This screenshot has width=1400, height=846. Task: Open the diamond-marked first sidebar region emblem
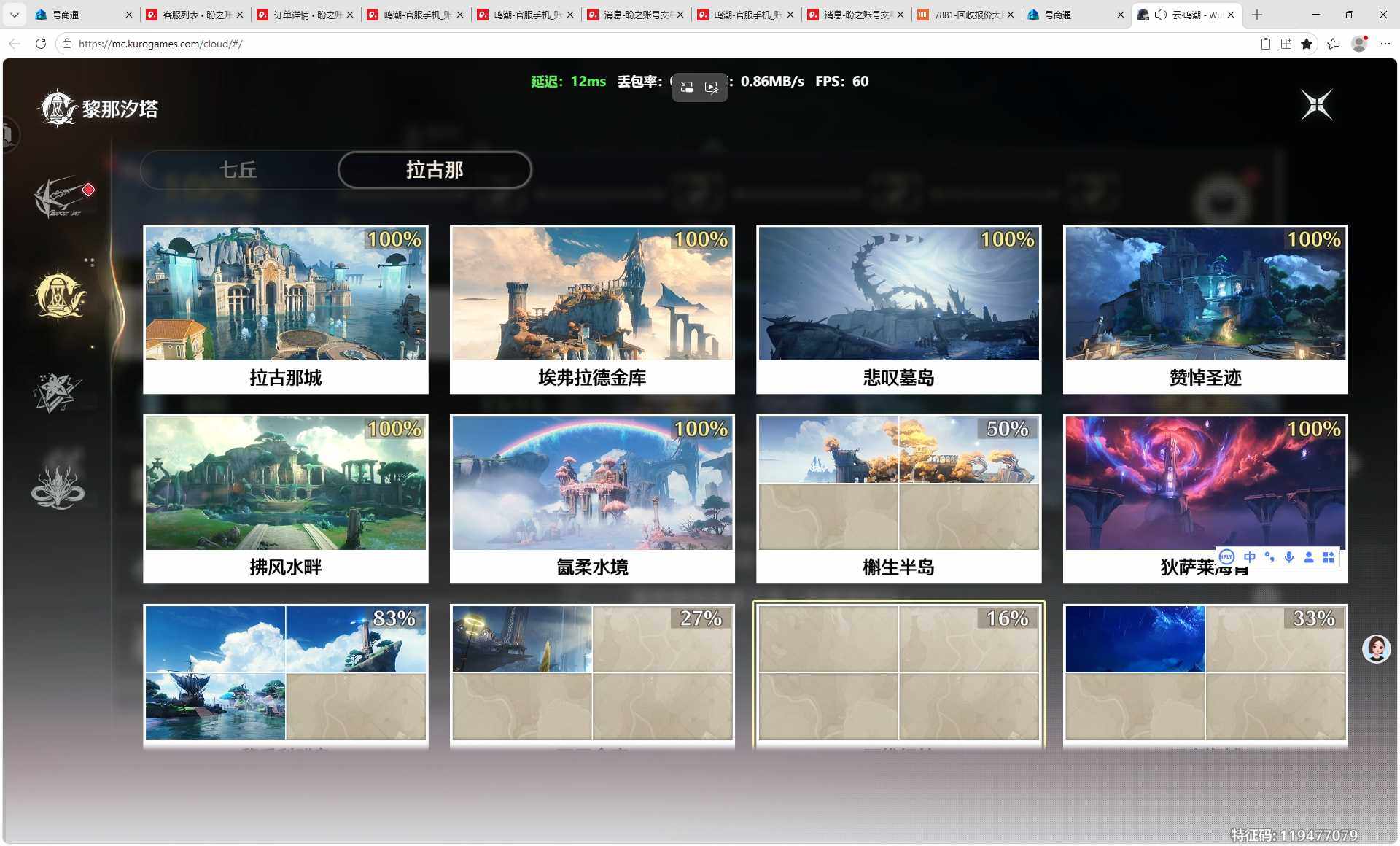[60, 197]
